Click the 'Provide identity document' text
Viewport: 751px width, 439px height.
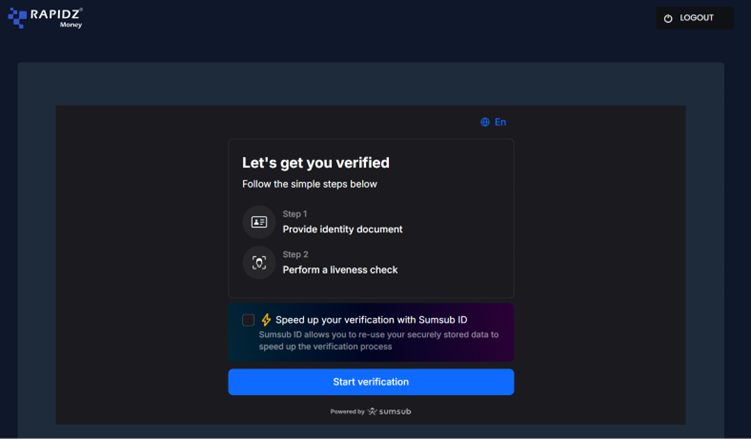342,229
